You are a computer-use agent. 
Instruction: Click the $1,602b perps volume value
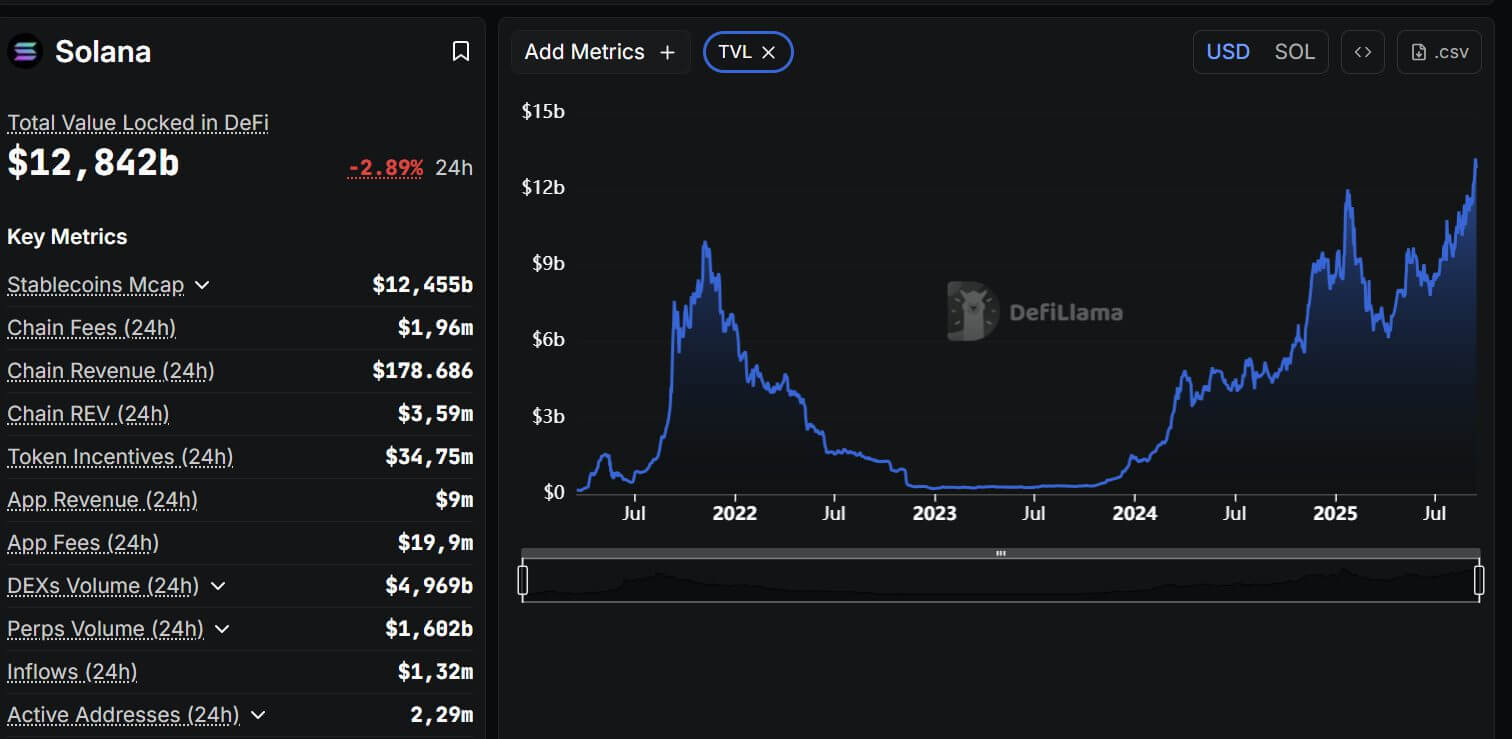pyautogui.click(x=429, y=629)
